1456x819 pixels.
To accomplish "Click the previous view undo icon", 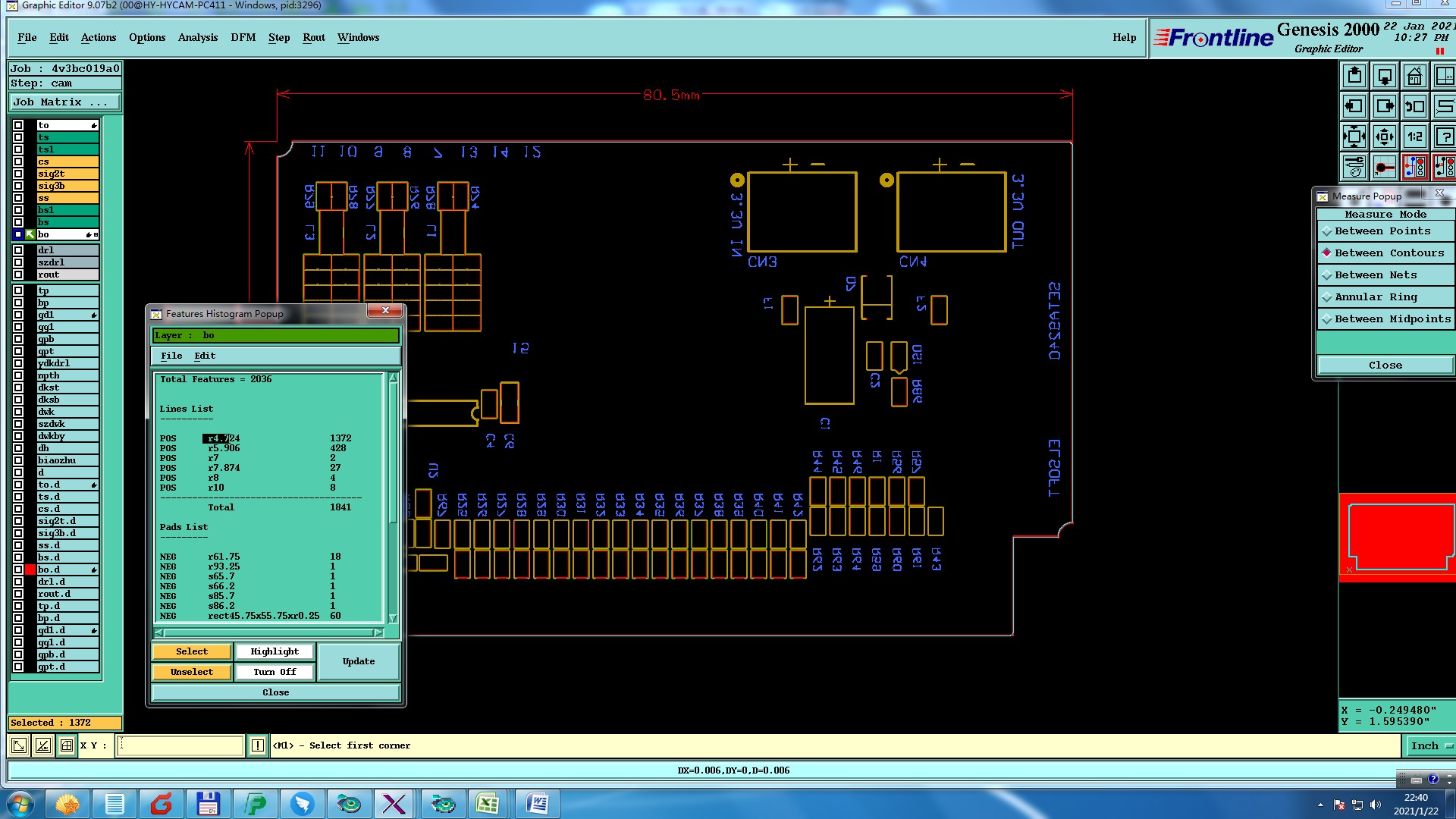I will pos(1415,107).
